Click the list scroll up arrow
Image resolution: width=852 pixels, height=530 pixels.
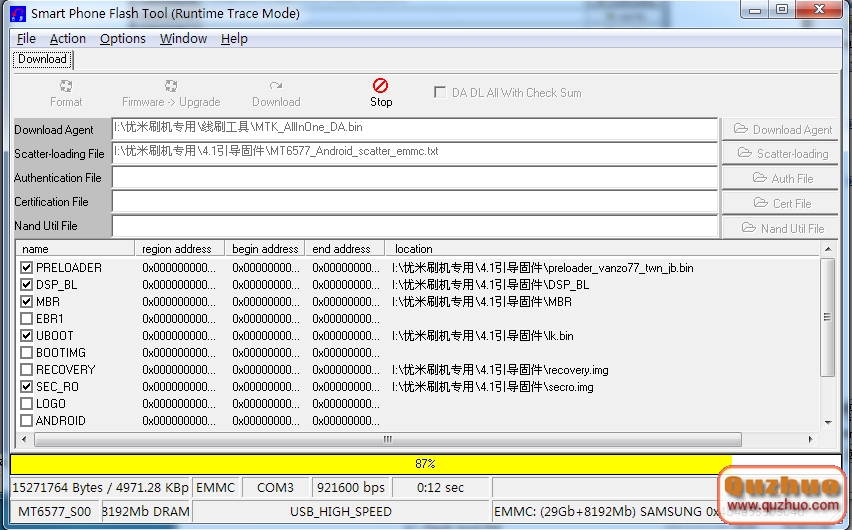(828, 249)
